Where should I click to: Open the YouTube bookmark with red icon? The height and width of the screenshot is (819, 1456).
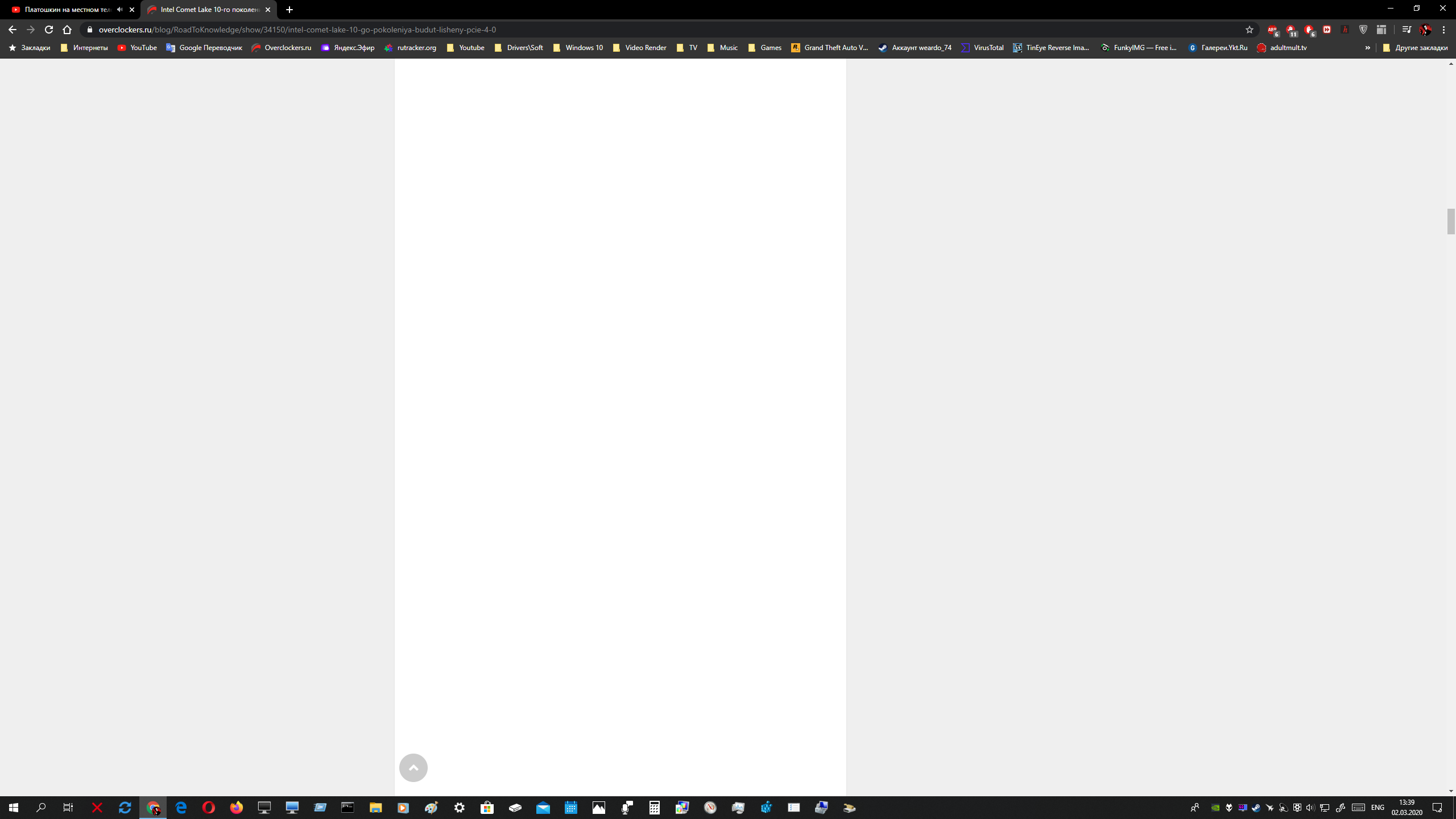(x=137, y=48)
